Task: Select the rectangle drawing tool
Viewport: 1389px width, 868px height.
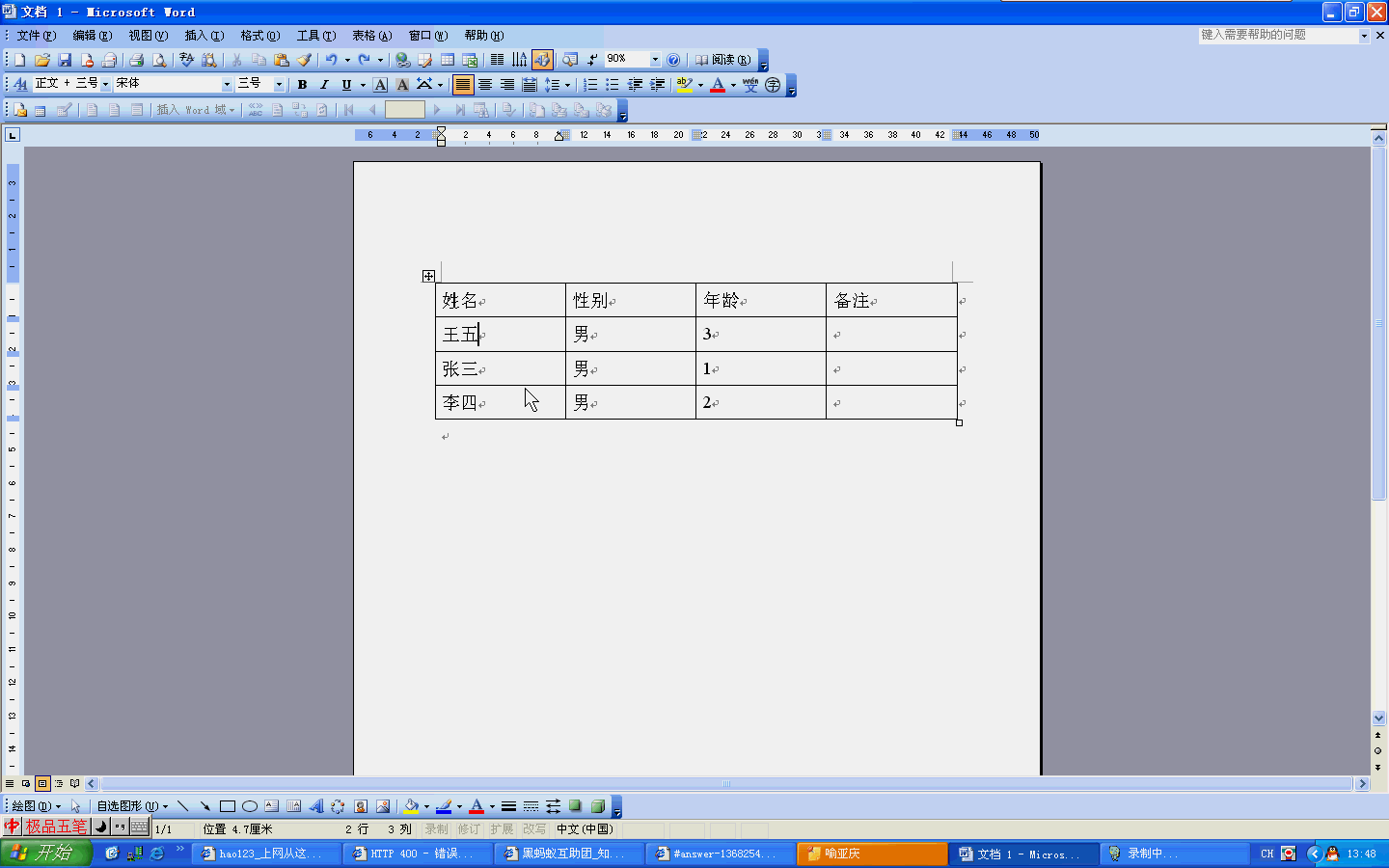Action: [228, 806]
